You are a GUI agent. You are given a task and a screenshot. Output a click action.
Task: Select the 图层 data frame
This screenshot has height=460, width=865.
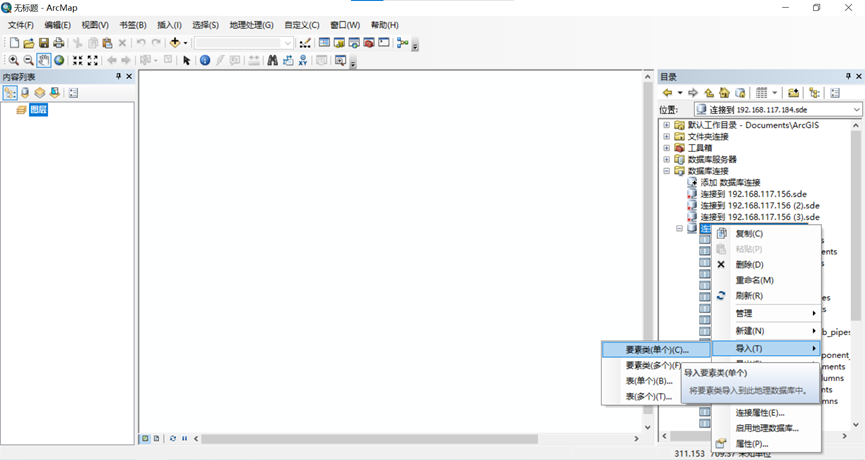click(x=38, y=109)
